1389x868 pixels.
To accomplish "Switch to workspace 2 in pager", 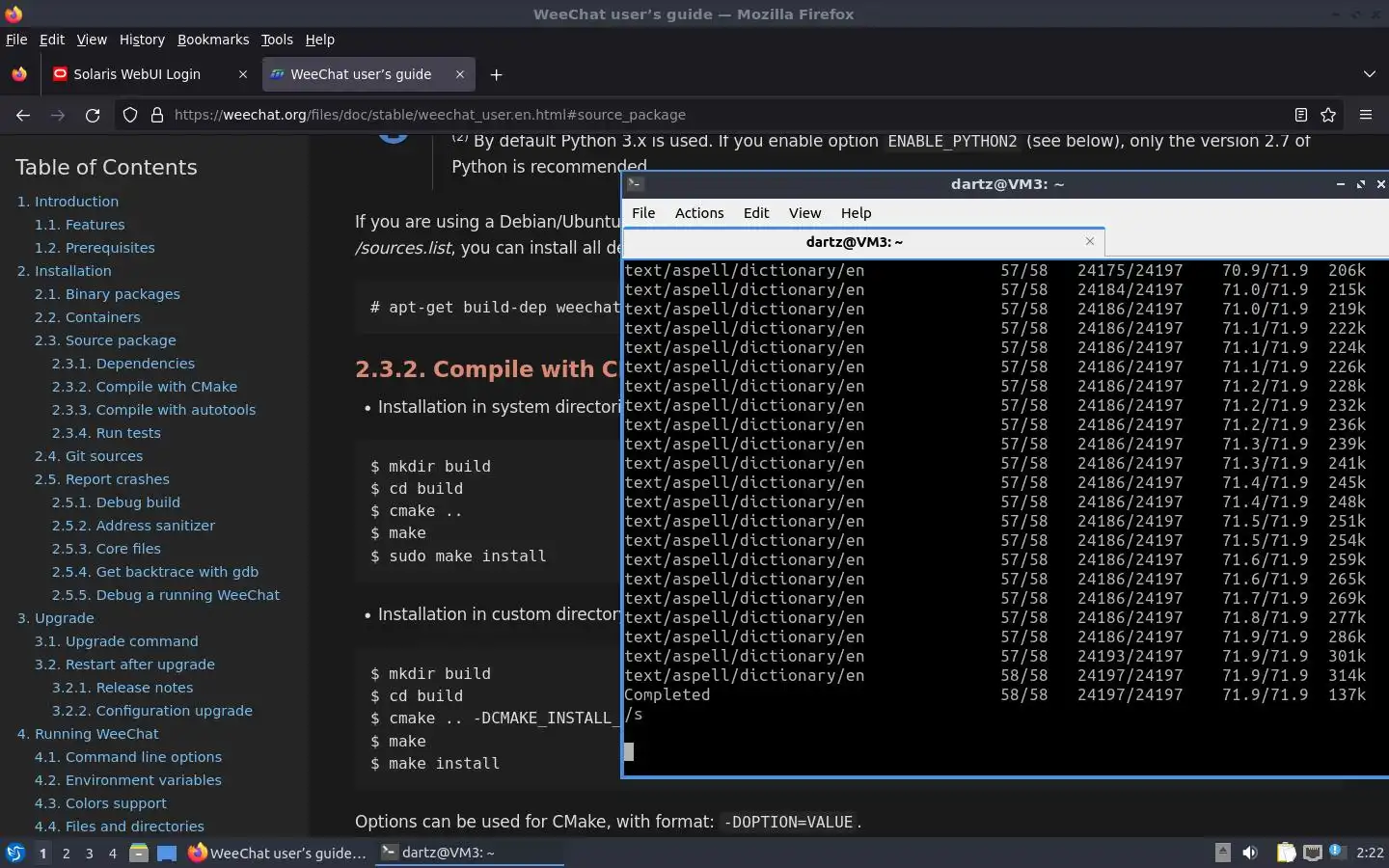I will point(66,853).
